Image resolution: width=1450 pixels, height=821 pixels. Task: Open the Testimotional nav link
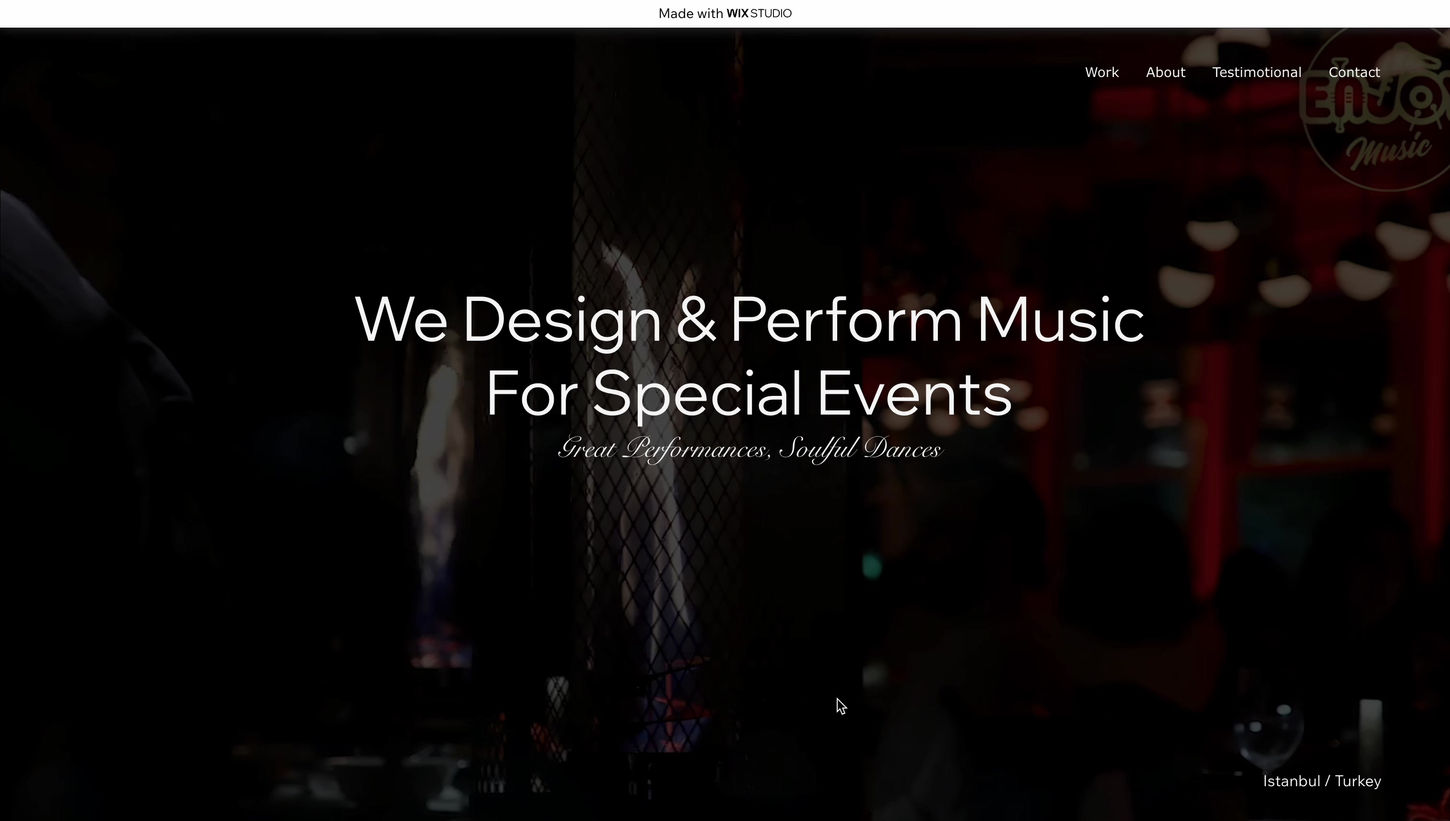pos(1256,72)
